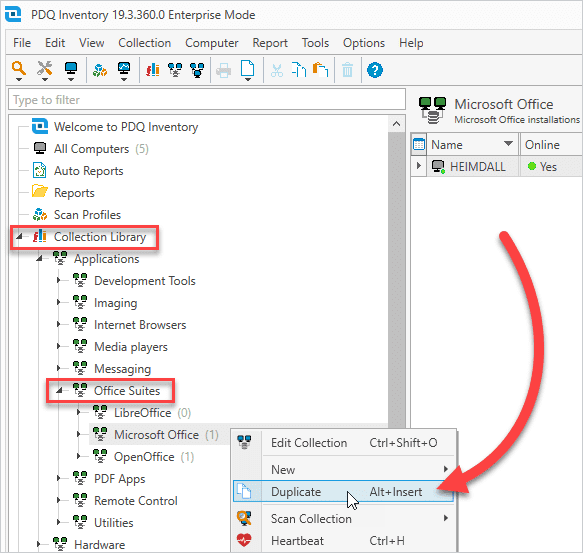
Task: Click the copy toolbar icon
Action: [x=299, y=70]
